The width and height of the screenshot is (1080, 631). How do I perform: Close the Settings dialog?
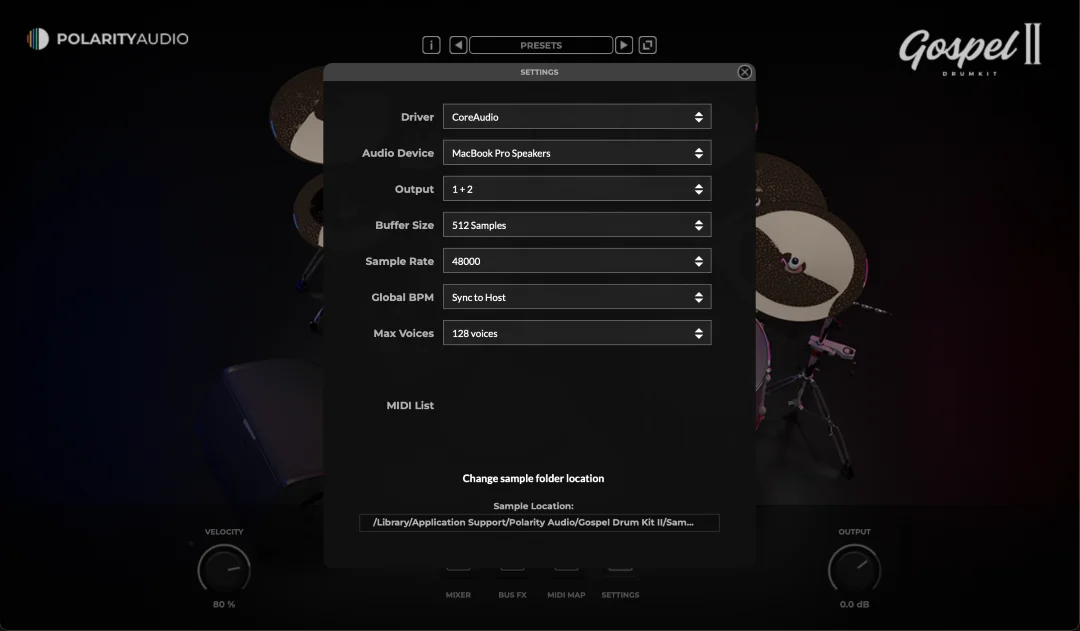coord(744,72)
